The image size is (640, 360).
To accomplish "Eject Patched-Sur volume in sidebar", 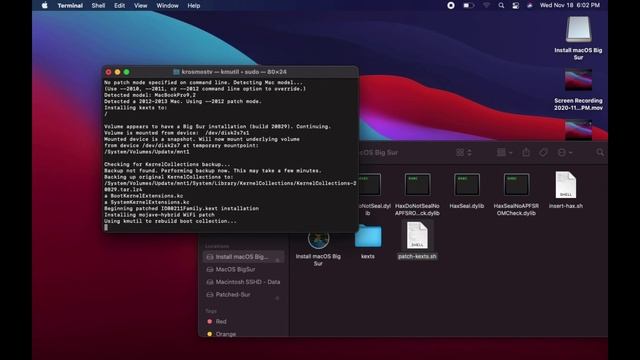I will [x=278, y=298].
